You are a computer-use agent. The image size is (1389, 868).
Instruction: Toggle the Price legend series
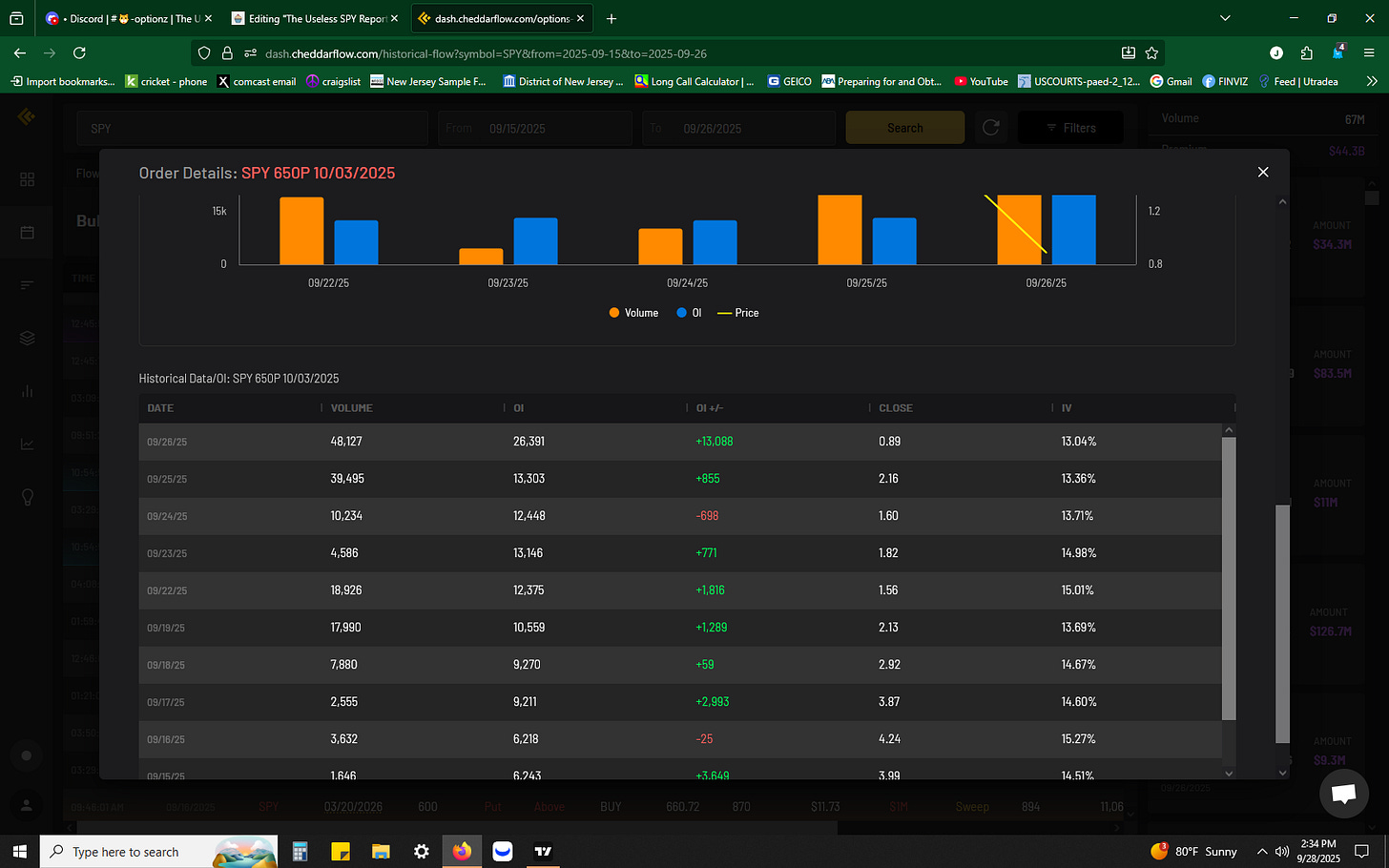(737, 313)
